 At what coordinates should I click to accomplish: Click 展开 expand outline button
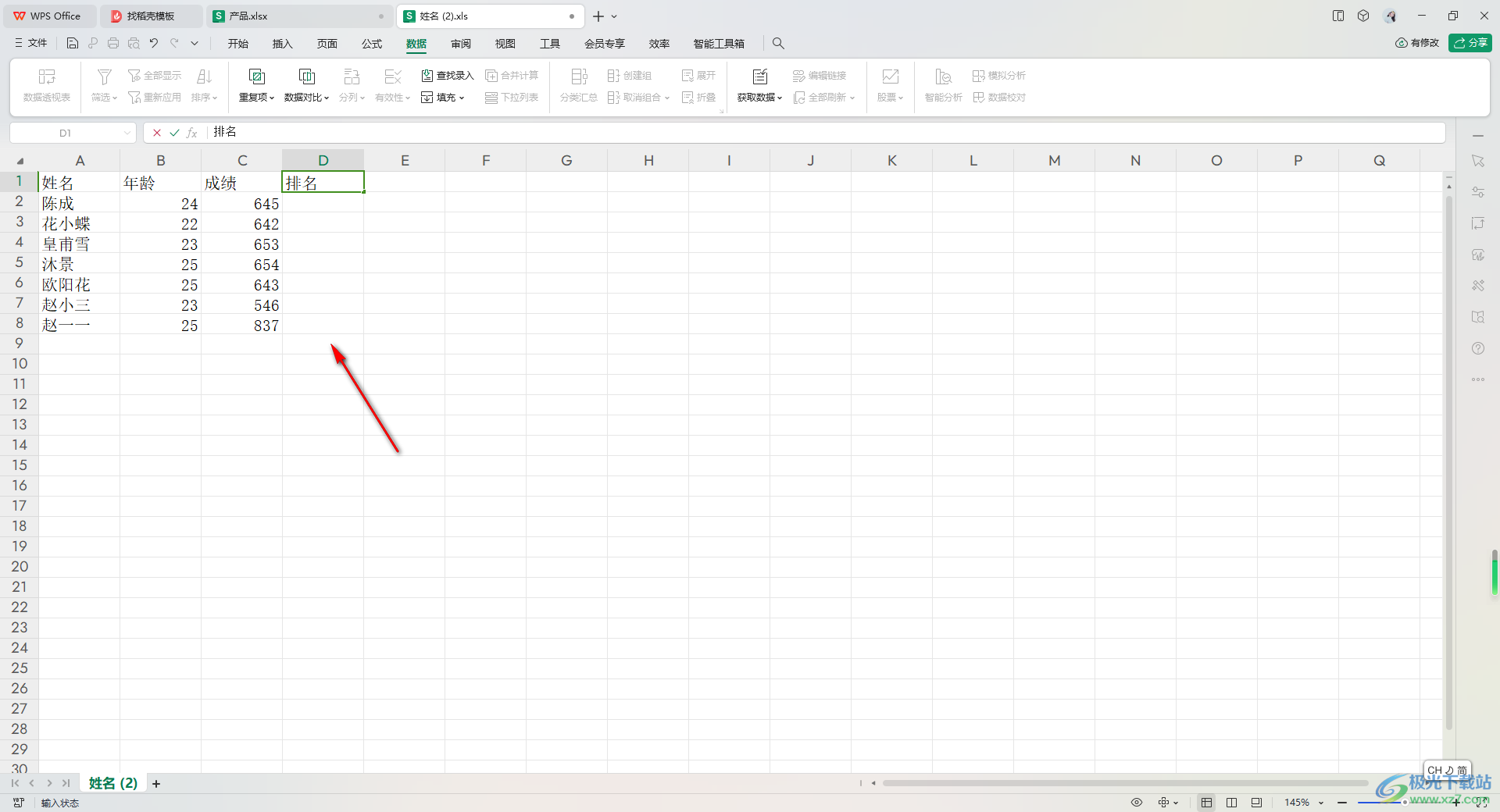click(698, 76)
